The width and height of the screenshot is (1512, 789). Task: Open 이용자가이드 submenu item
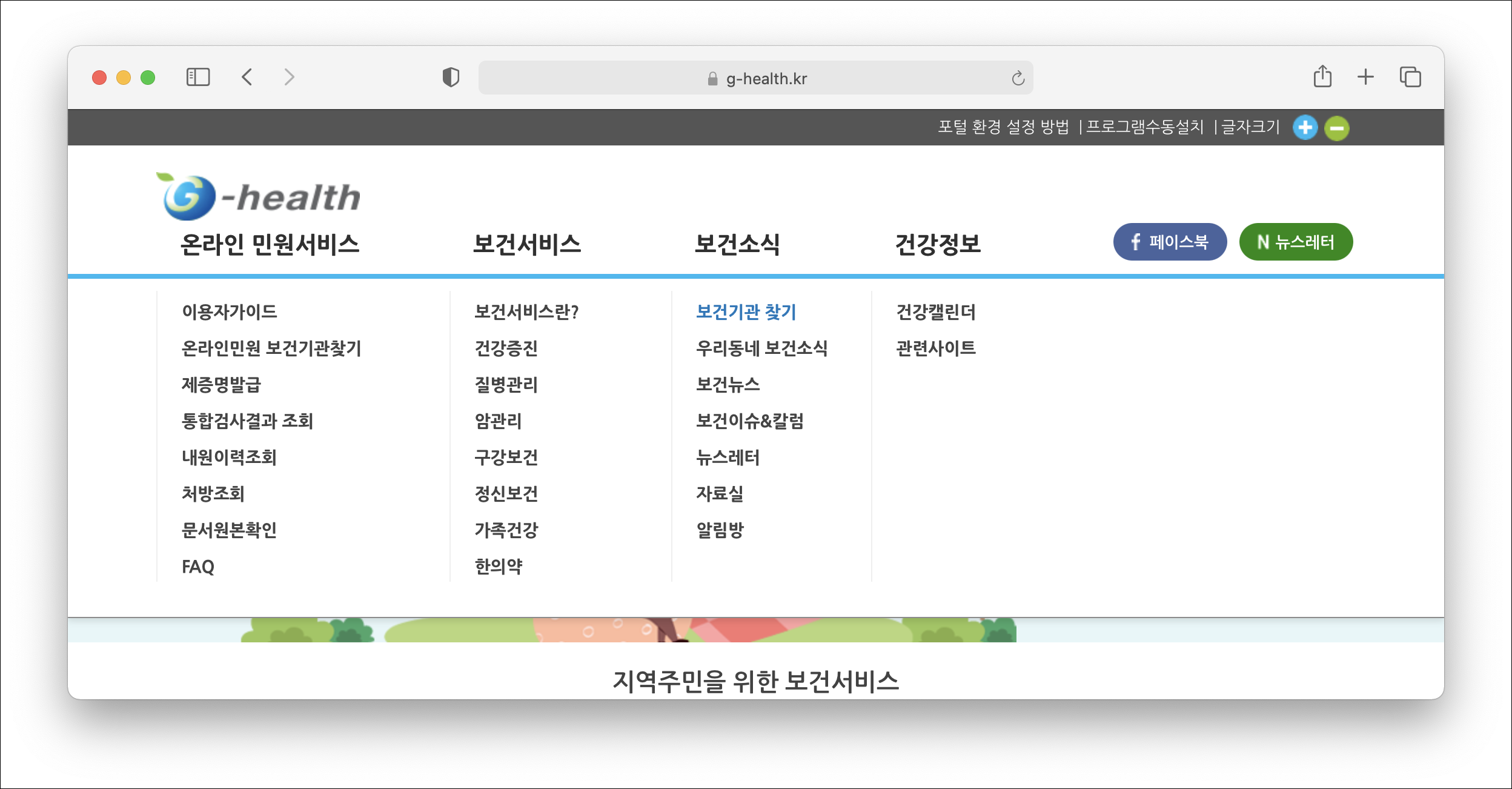click(230, 311)
